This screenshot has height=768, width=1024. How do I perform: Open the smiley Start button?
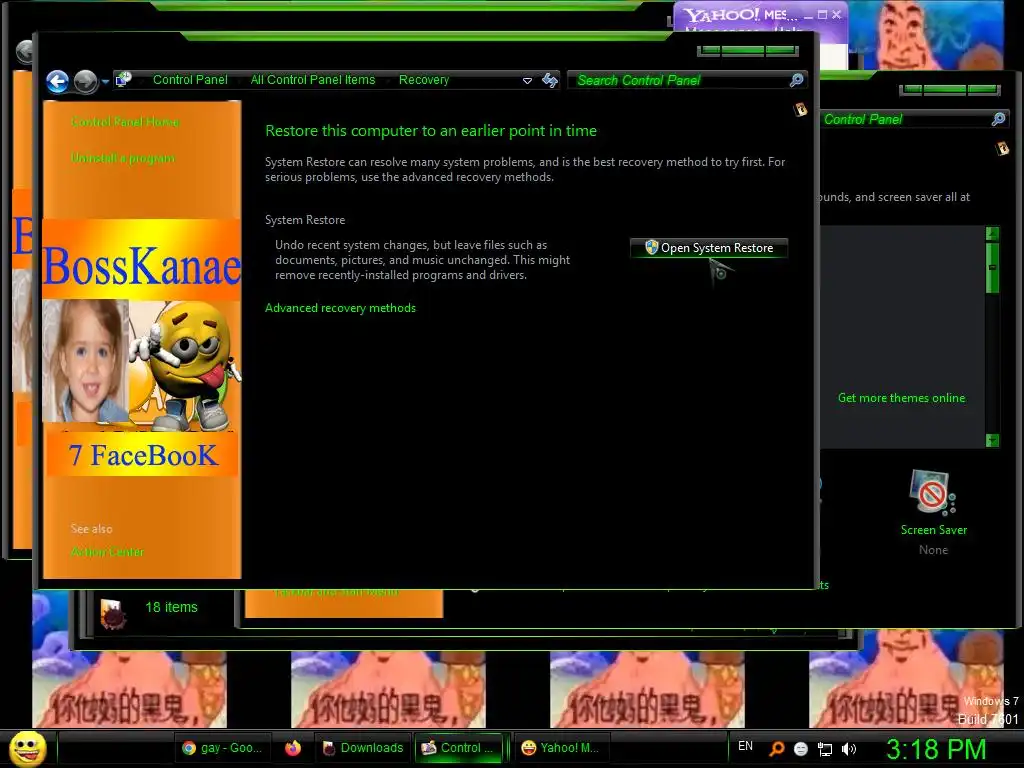pos(27,748)
